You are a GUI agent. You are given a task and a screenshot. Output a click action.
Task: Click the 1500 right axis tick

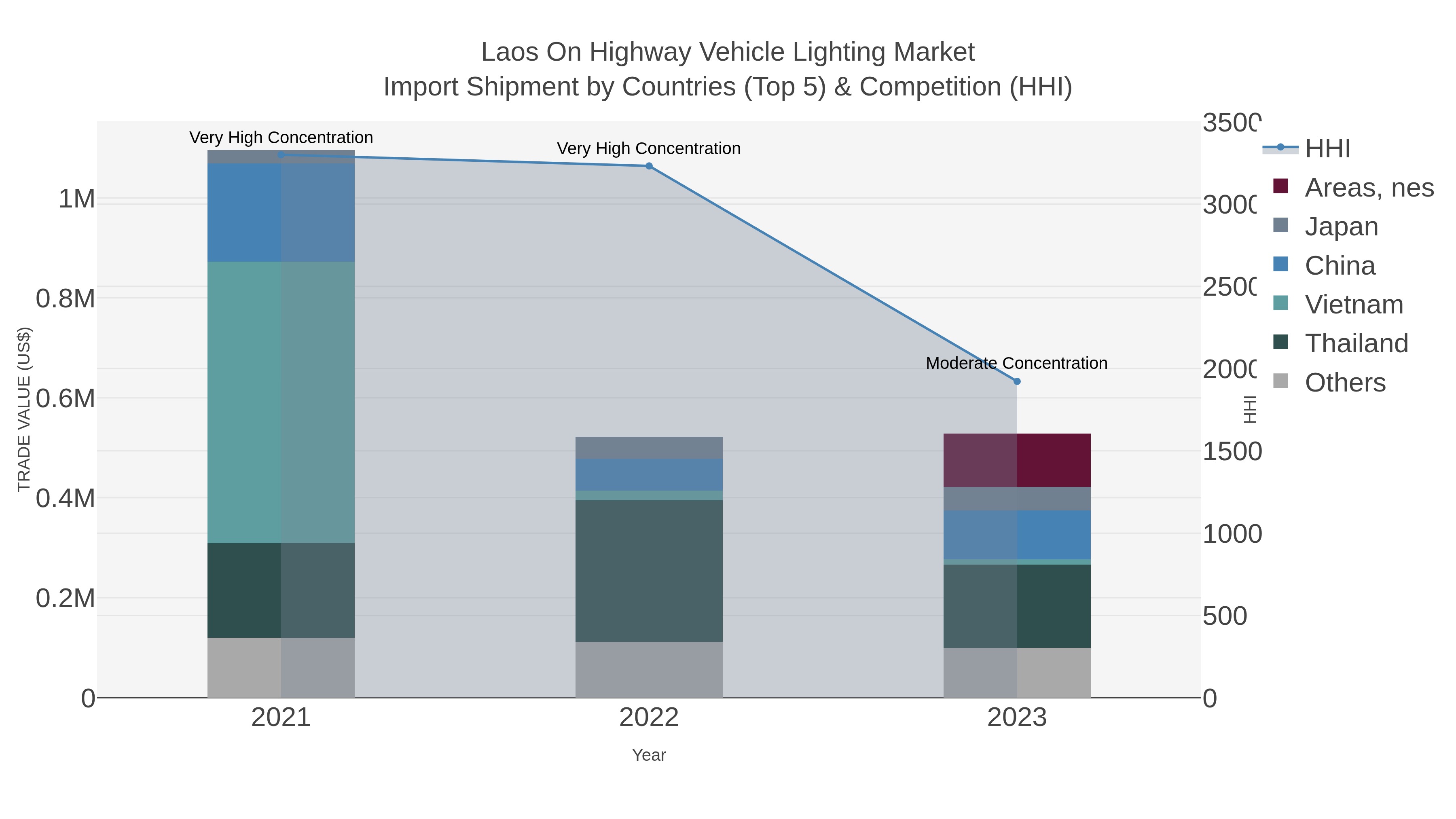pos(1232,451)
